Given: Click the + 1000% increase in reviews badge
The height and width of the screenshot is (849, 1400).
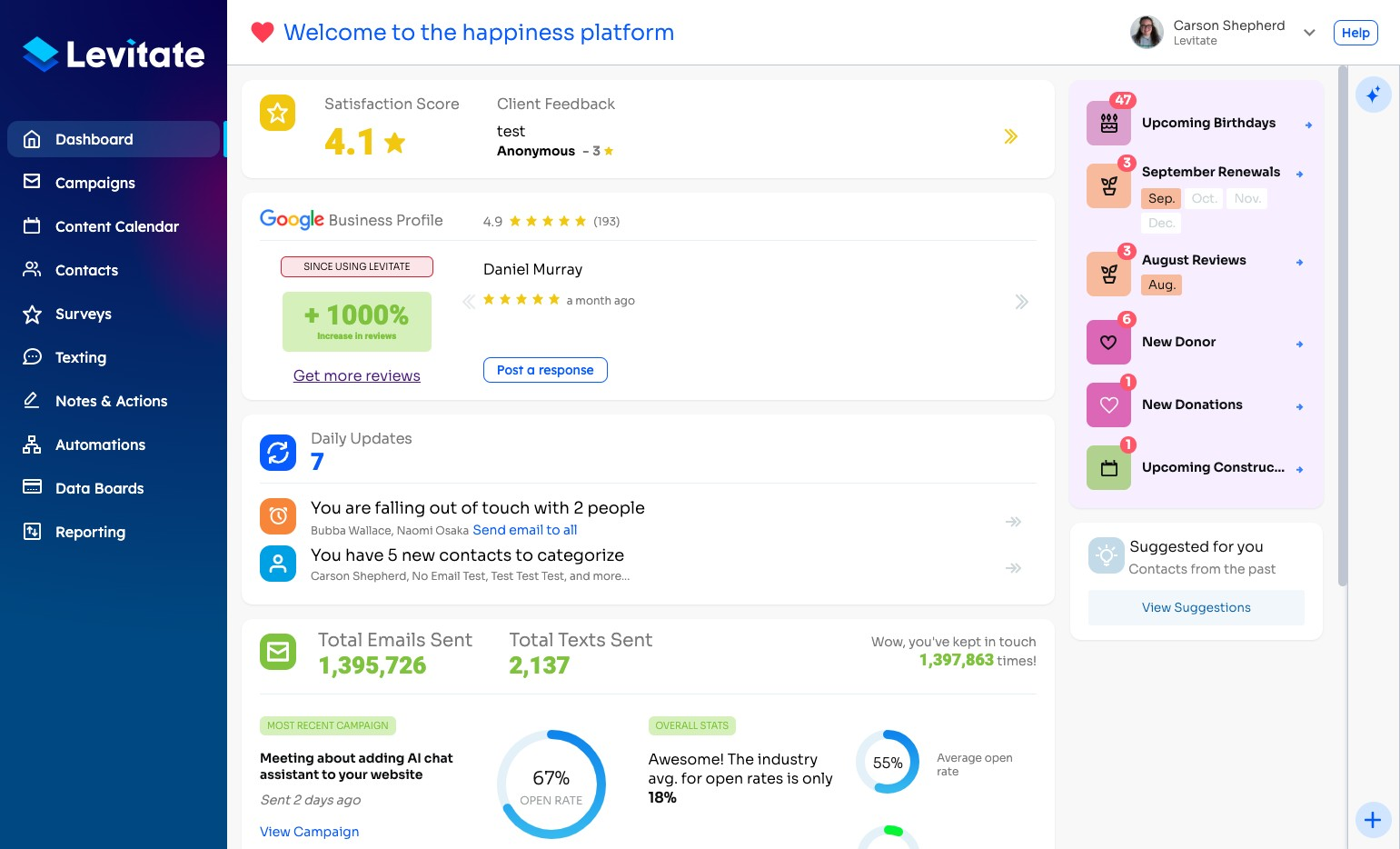Looking at the screenshot, I should tap(357, 322).
